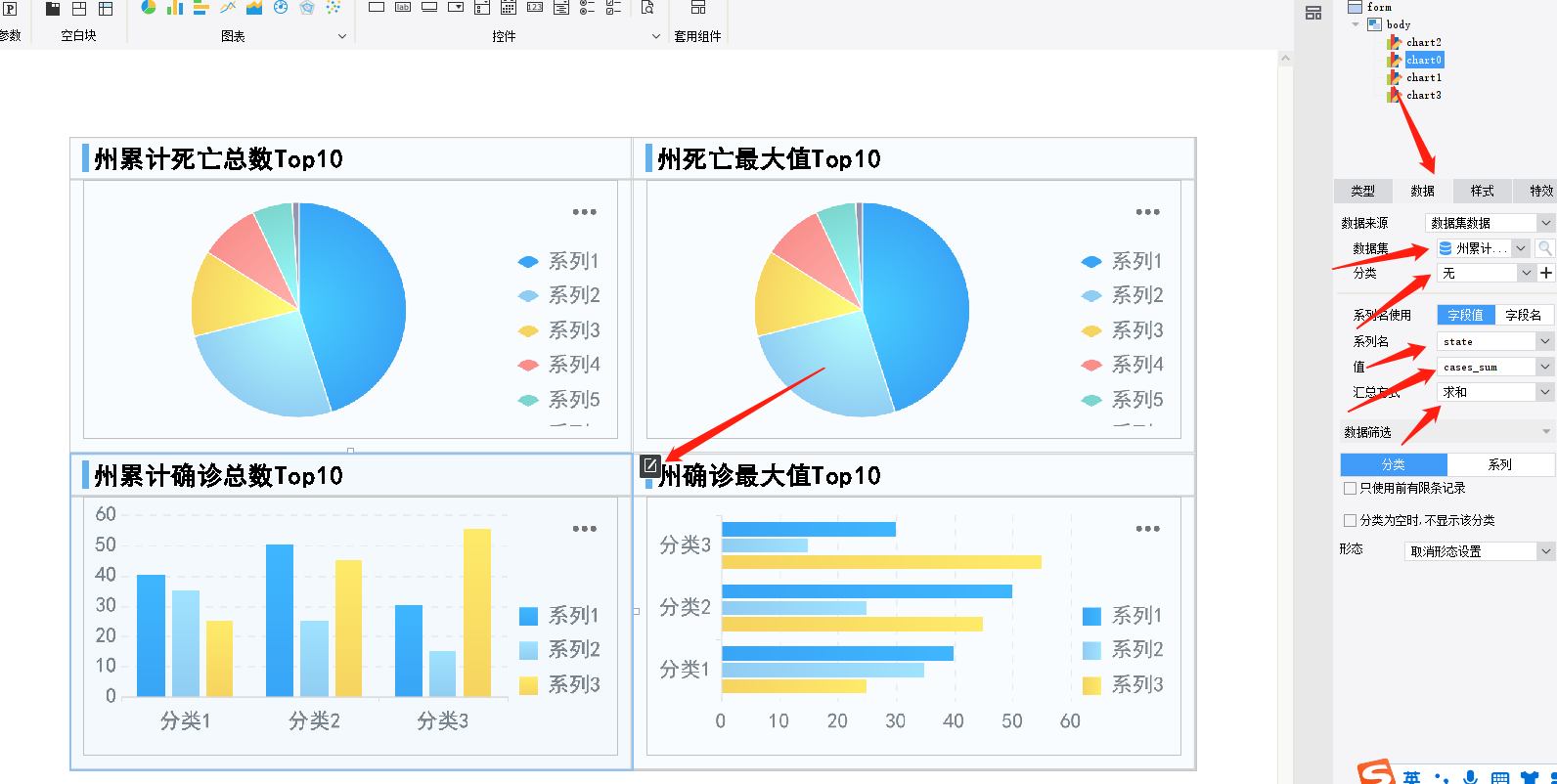Open search magnifier beside dataset dropdown
1557x784 pixels.
[1544, 248]
